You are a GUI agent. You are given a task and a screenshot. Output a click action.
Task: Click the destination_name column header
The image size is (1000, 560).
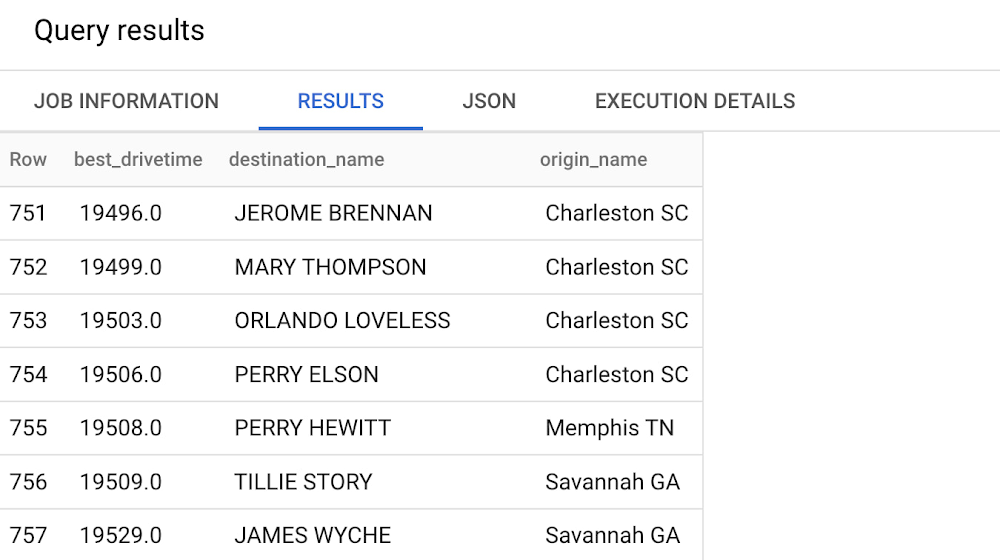(306, 159)
